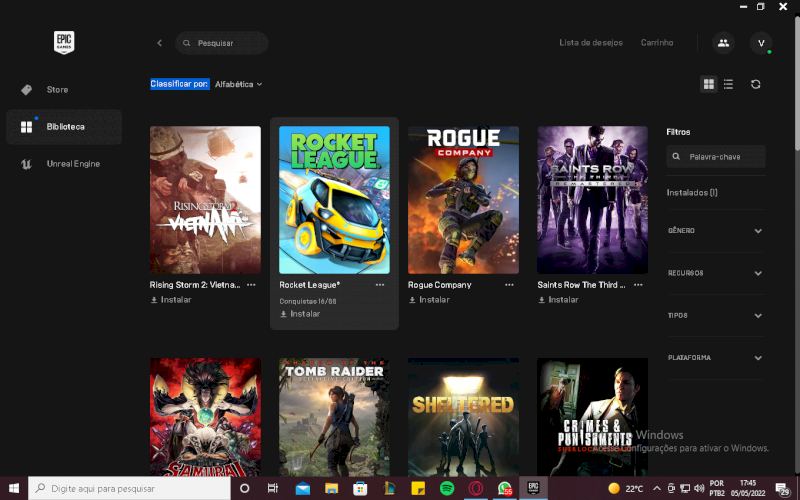The width and height of the screenshot is (800, 500).
Task: Open Cortana circle in the taskbar
Action: click(244, 488)
